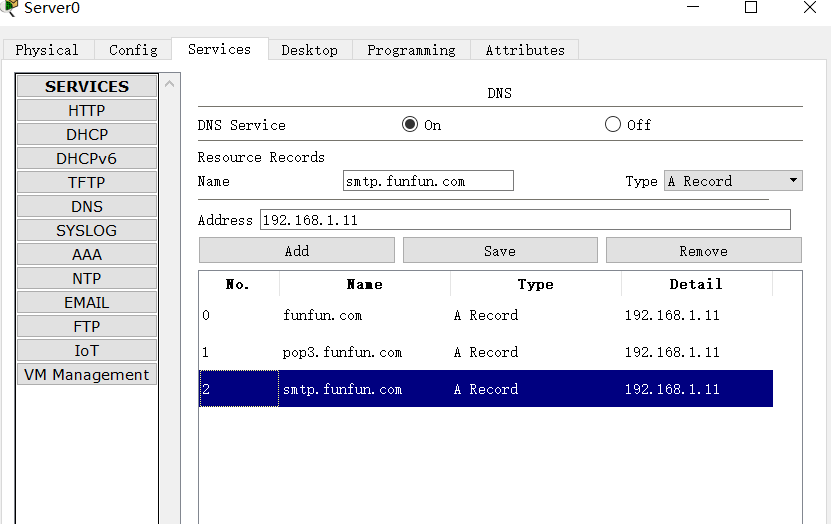
Task: Click the Type column header
Action: click(536, 284)
